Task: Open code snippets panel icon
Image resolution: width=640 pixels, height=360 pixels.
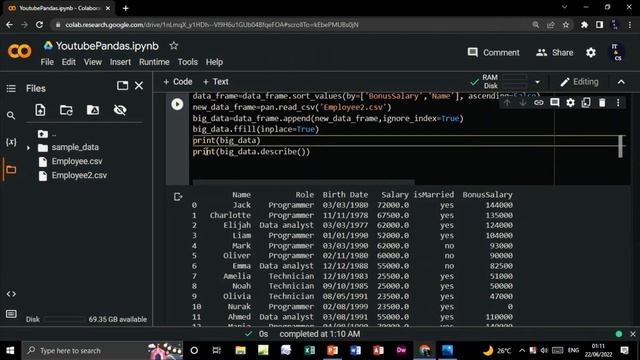Action: pos(11,294)
